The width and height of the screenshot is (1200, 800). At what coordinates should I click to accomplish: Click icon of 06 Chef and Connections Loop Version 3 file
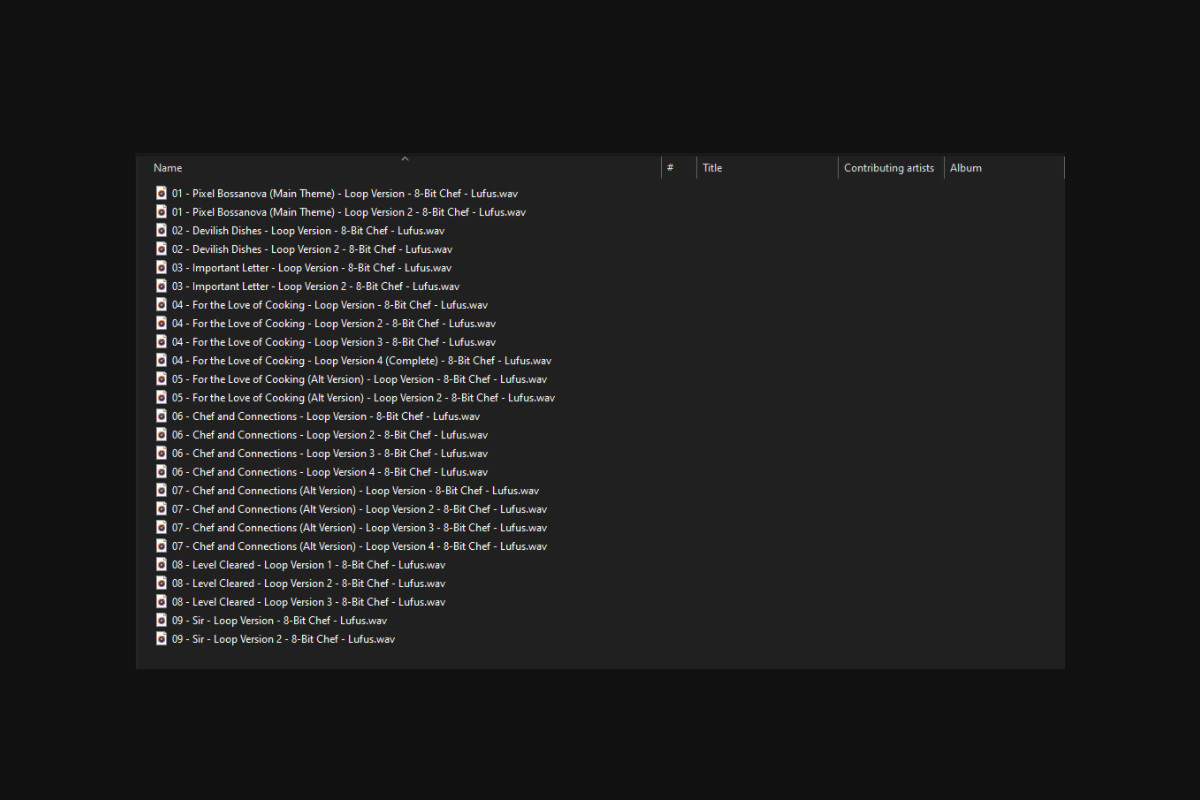click(x=161, y=453)
